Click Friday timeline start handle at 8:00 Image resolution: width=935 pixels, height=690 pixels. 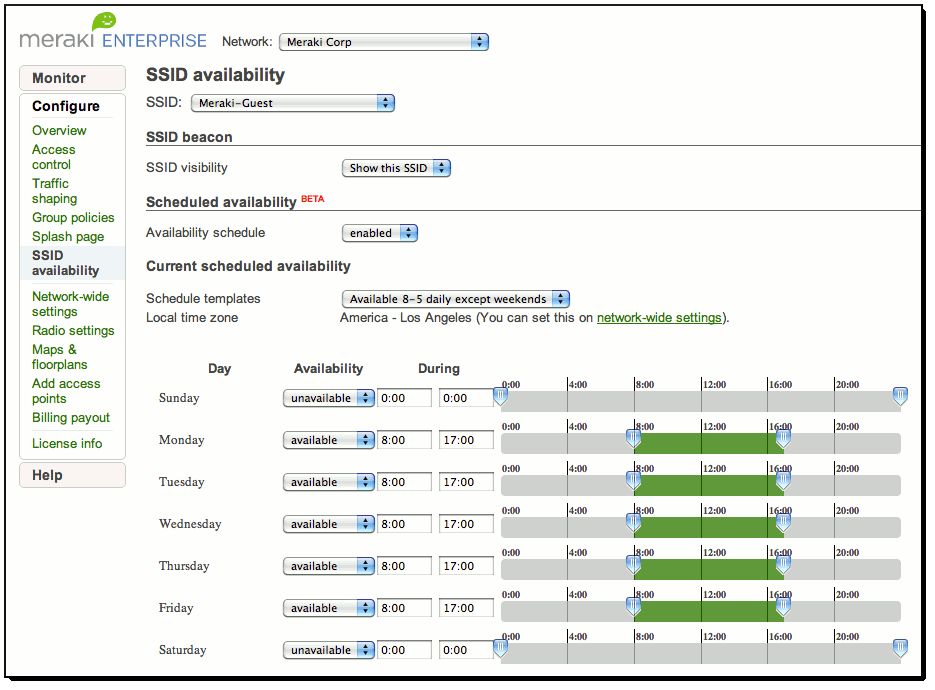coord(634,607)
